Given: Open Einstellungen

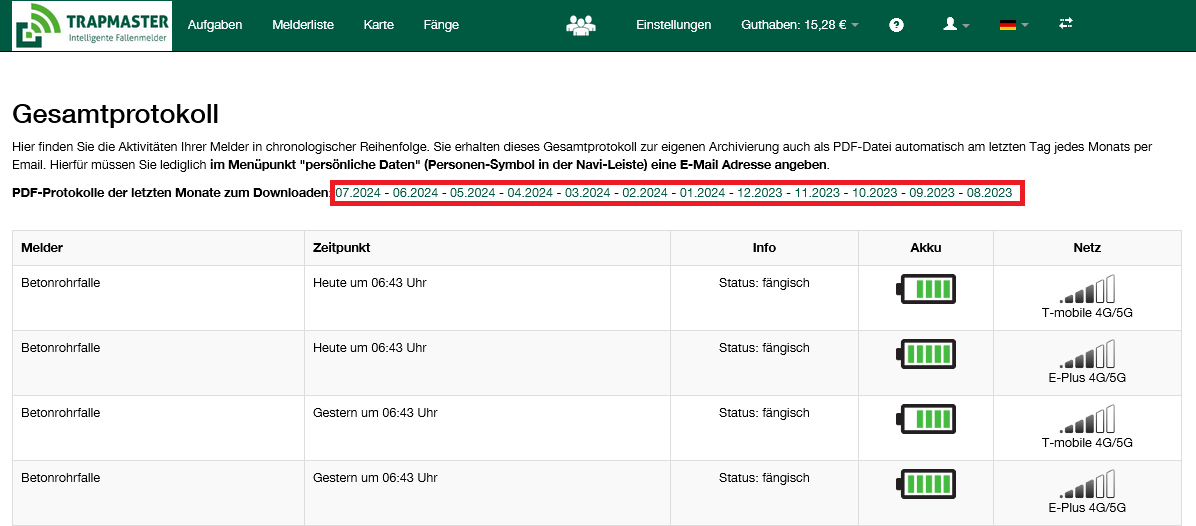Looking at the screenshot, I should [x=673, y=25].
